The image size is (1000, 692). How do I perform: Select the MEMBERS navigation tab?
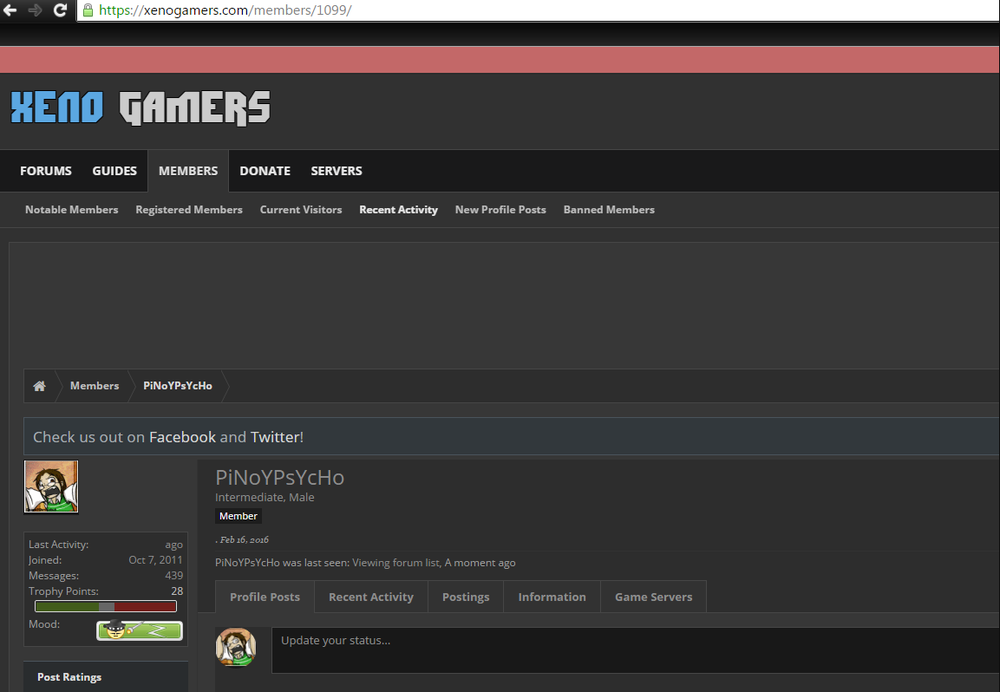(x=188, y=171)
